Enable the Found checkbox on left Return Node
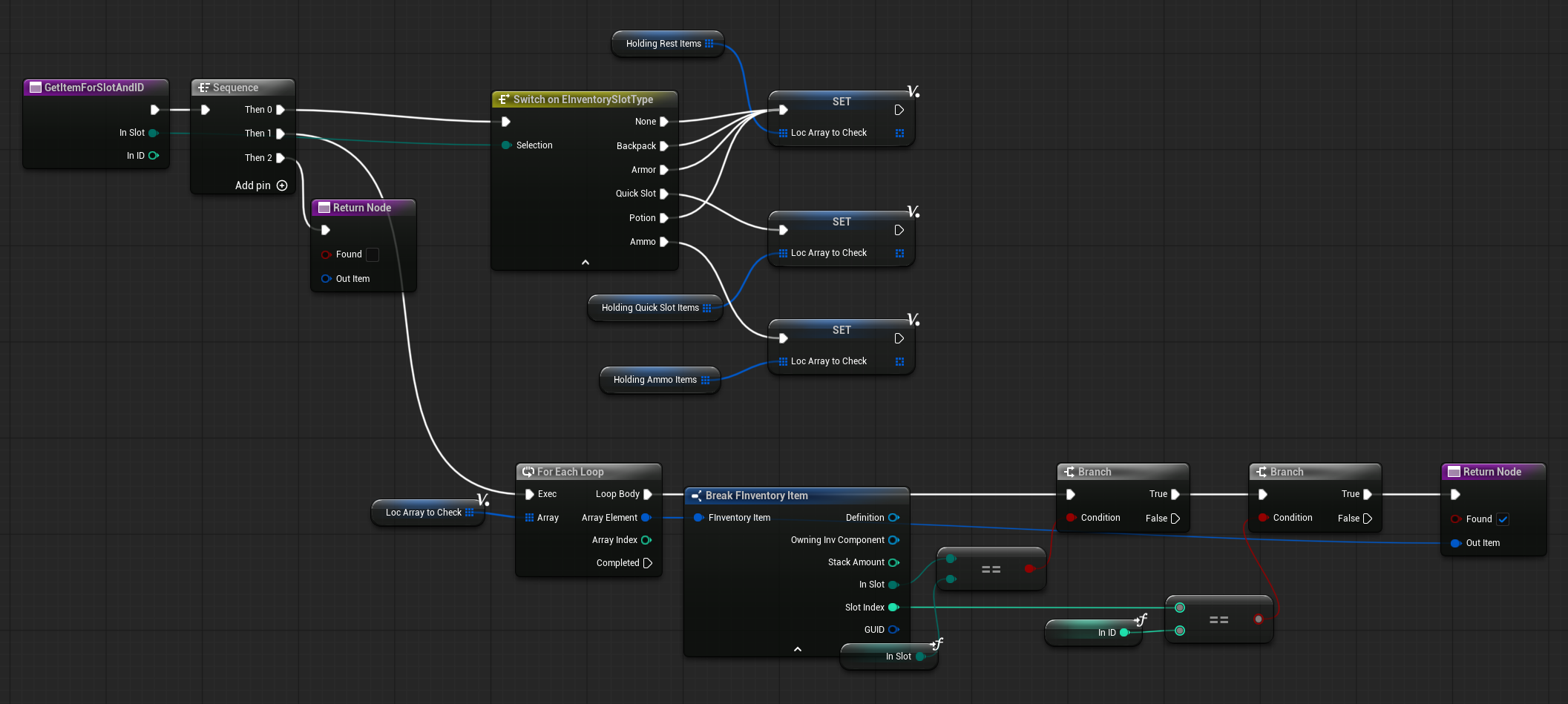This screenshot has height=704, width=1568. pos(373,254)
